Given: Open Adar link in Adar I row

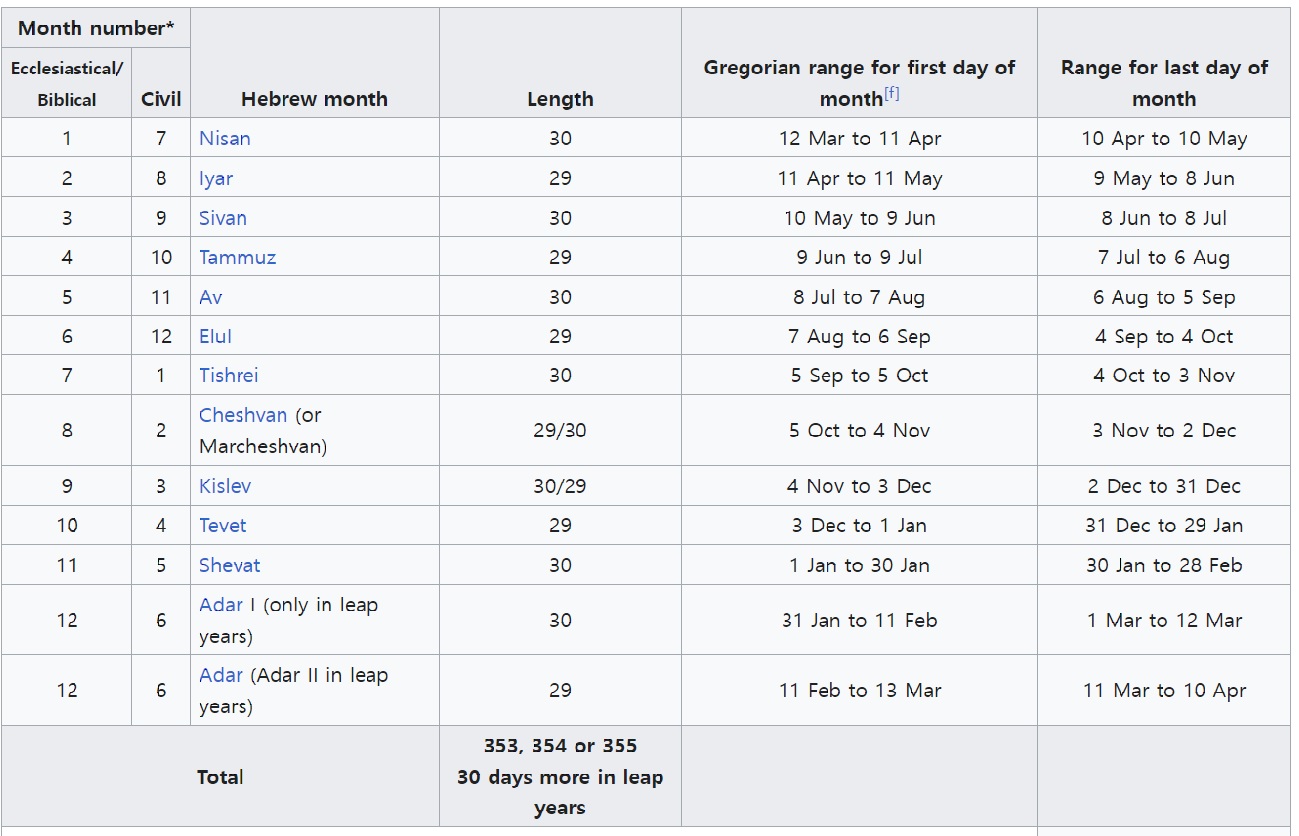Looking at the screenshot, I should pos(221,605).
